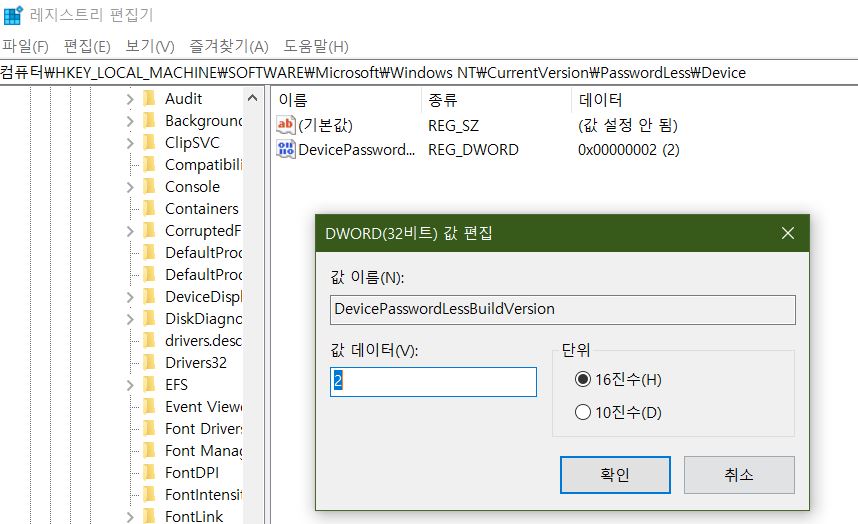This screenshot has width=858, height=524.
Task: Expand the Audit tree node
Action: click(x=130, y=99)
